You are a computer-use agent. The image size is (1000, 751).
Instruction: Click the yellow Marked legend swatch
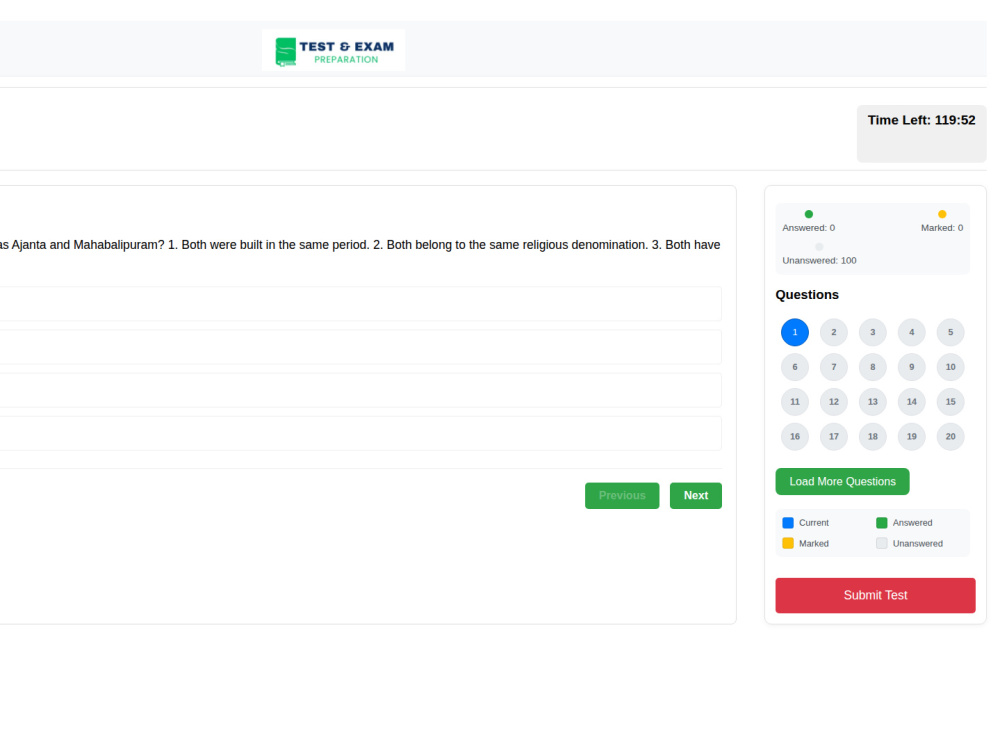click(788, 543)
